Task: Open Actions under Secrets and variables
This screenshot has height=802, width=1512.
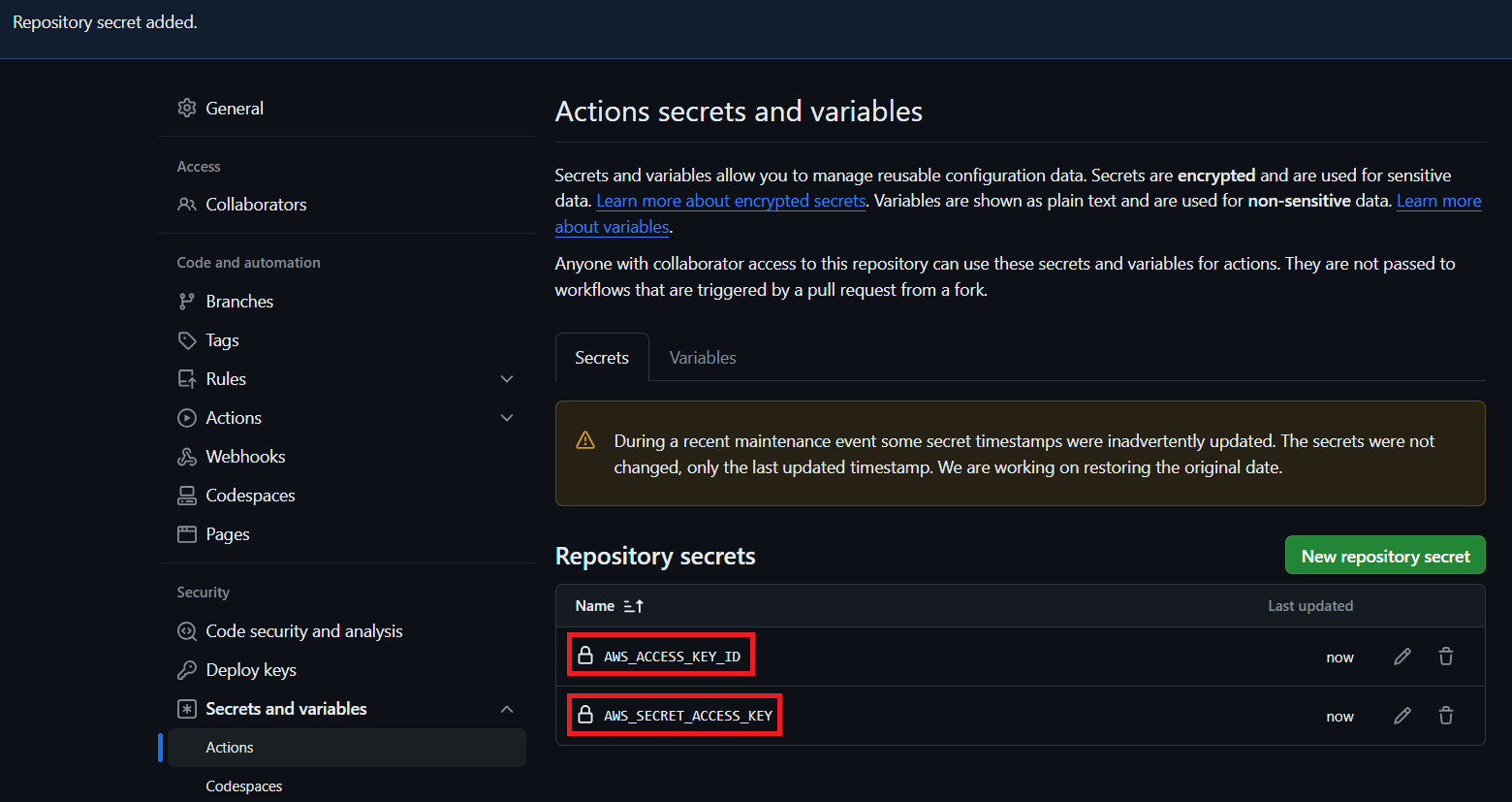Action: [347, 748]
